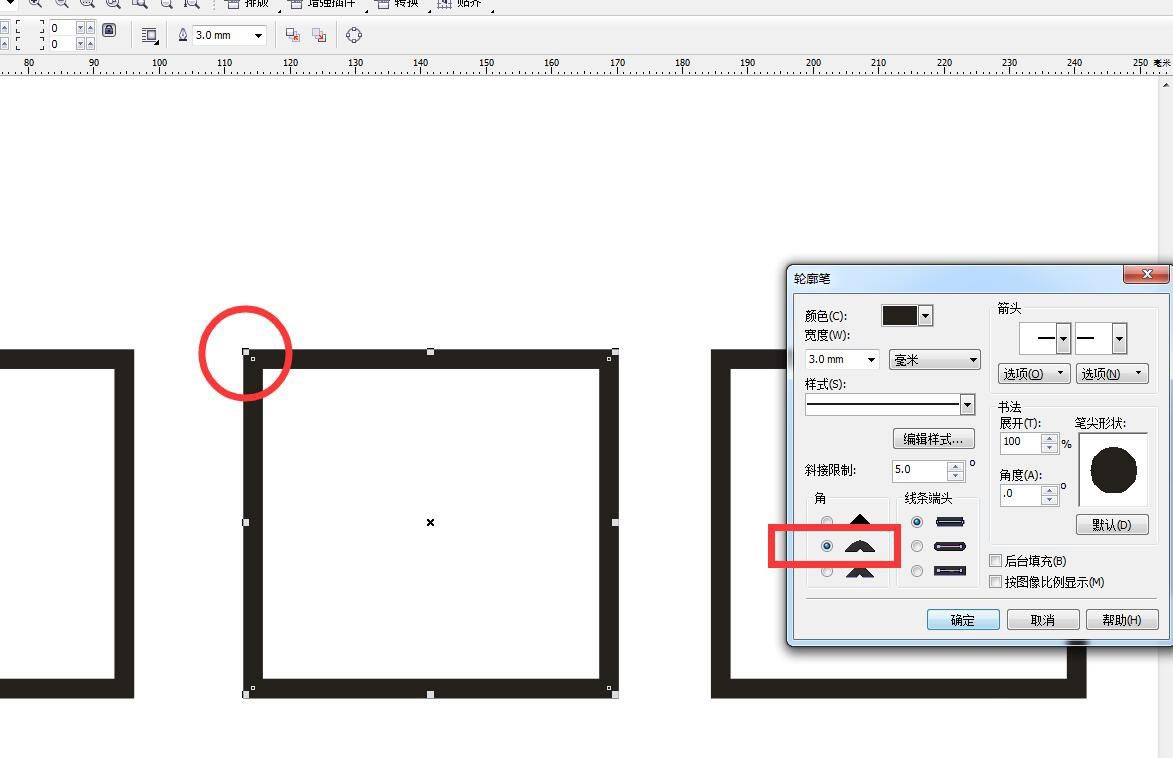Open the 选项(N) arrow options menu
1173x758 pixels.
(x=1111, y=374)
